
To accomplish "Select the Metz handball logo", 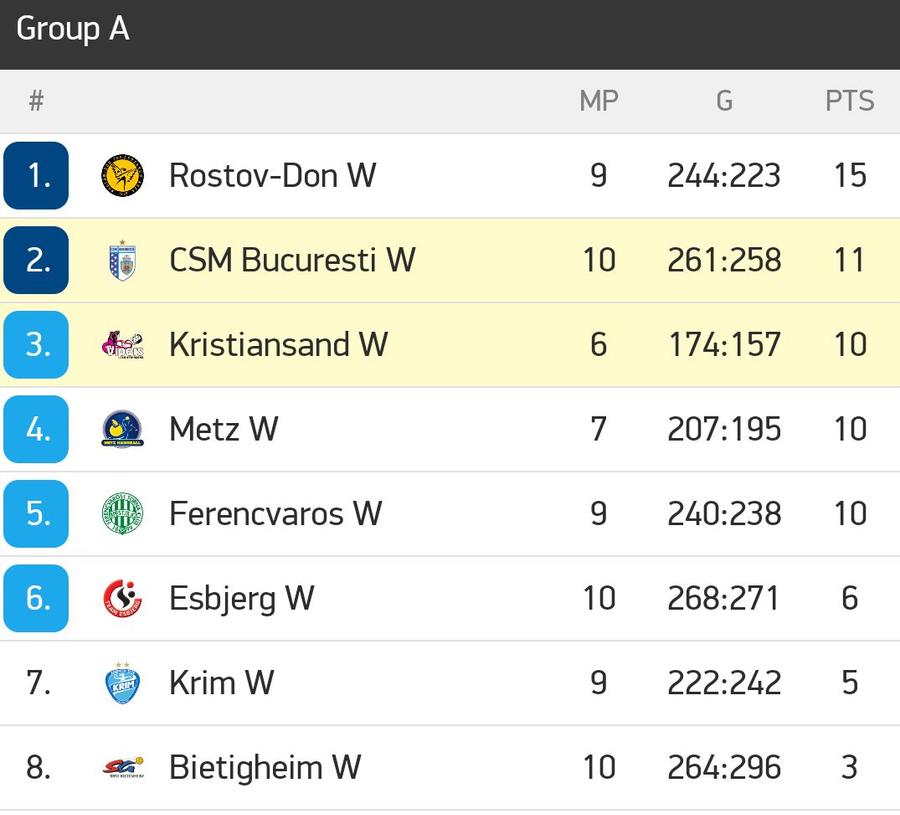I will point(122,429).
